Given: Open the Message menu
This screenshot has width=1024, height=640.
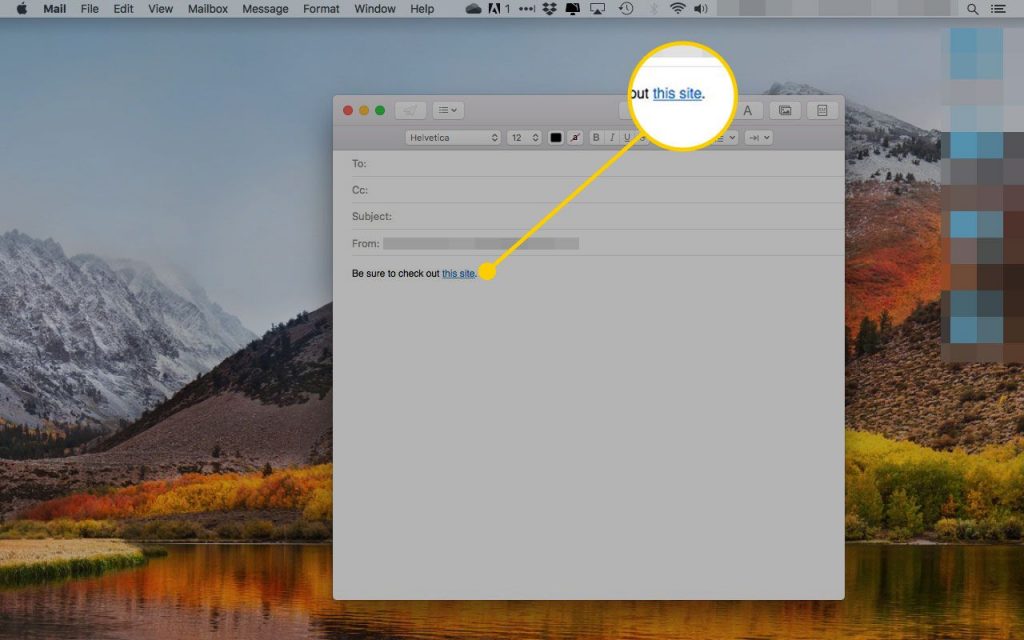Looking at the screenshot, I should 265,8.
